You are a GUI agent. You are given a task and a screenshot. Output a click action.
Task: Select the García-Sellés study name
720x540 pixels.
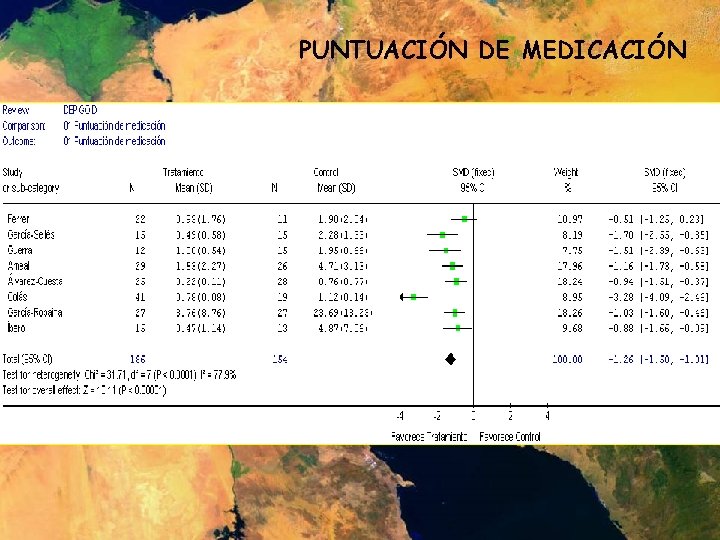click(31, 235)
